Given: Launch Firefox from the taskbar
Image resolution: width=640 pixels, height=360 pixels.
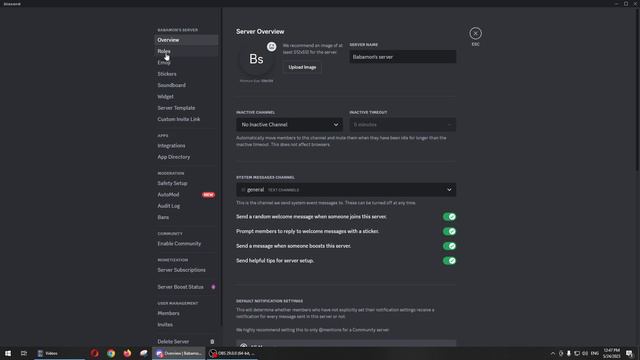Looking at the screenshot, I should coord(127,353).
